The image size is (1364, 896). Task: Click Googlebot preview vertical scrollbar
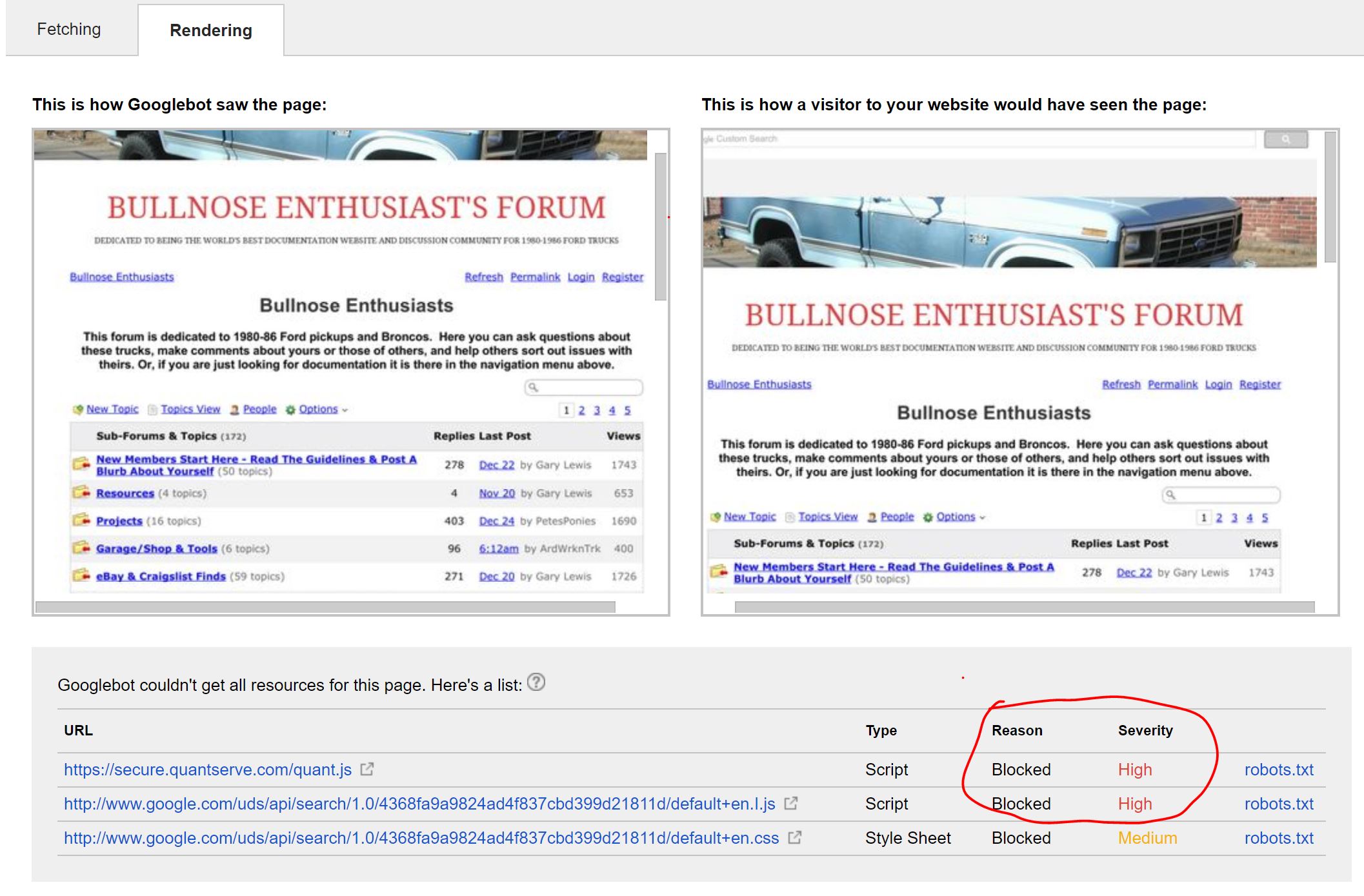pyautogui.click(x=660, y=226)
